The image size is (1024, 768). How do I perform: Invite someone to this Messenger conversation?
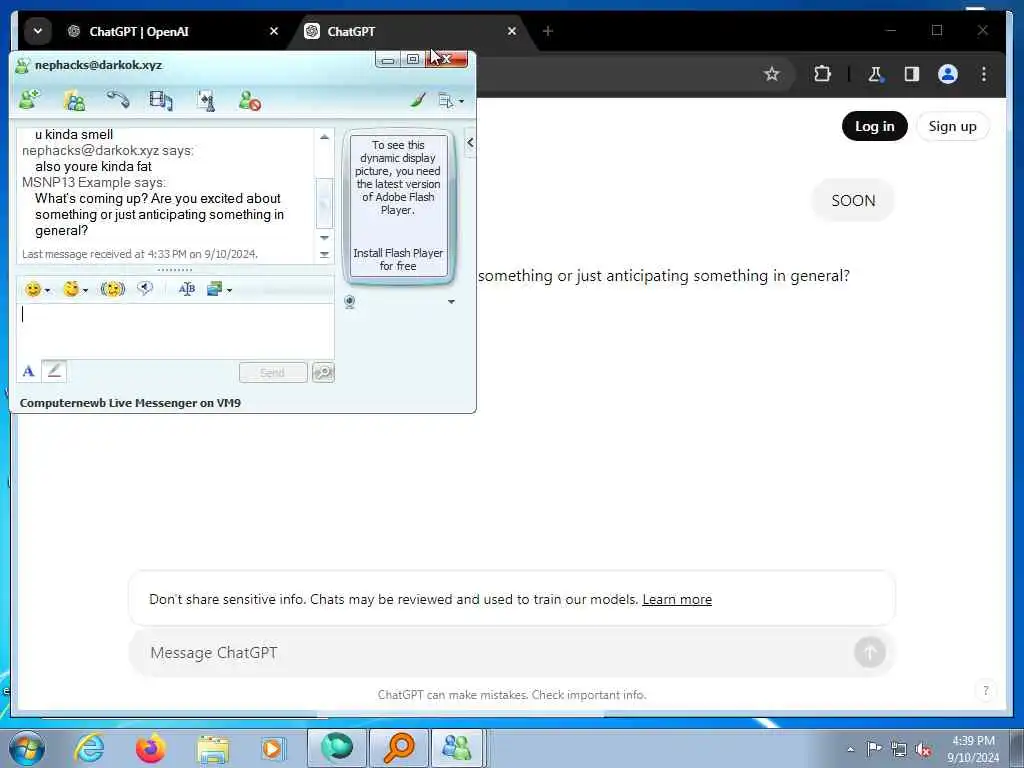point(29,100)
